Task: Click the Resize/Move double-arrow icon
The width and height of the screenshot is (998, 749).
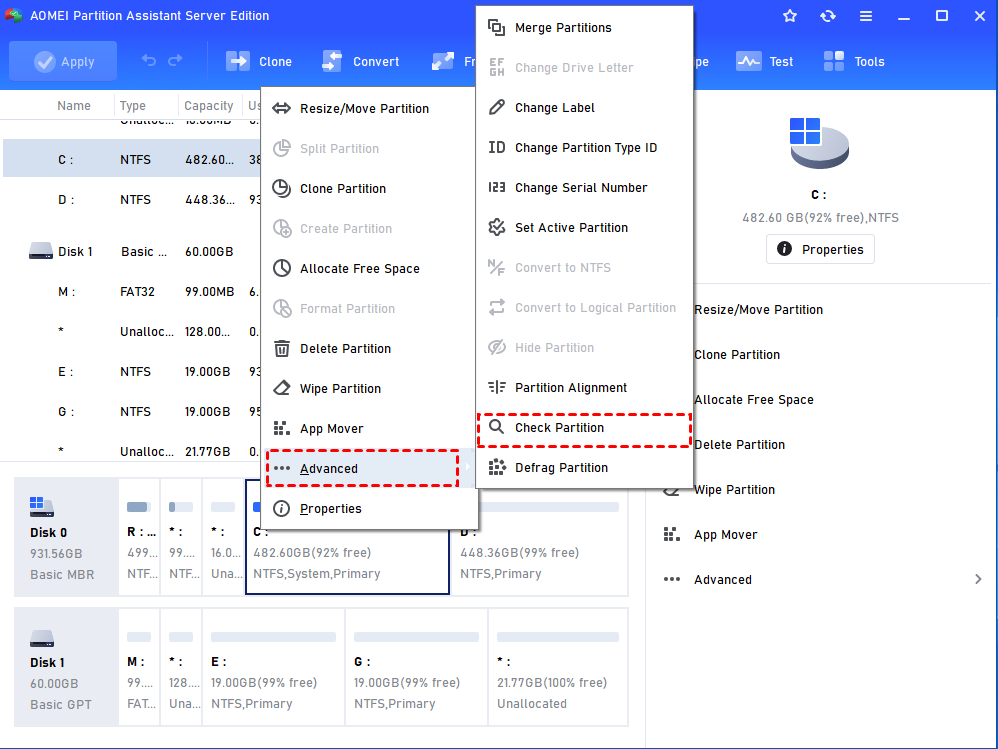Action: [x=281, y=108]
